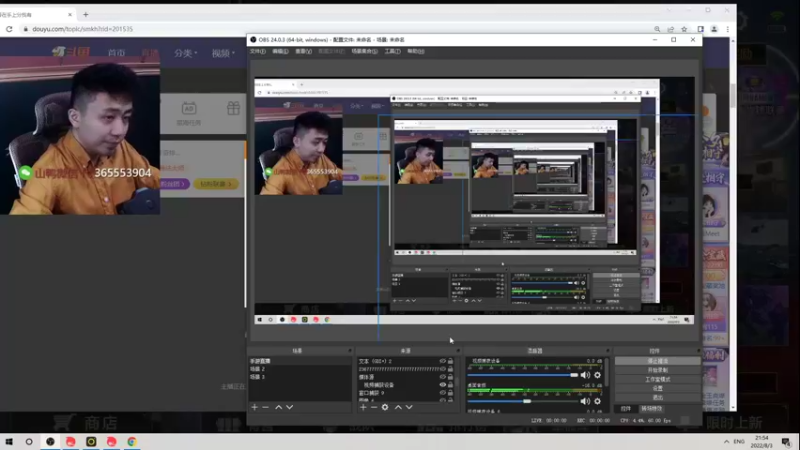Add a new source with plus icon
This screenshot has width=800, height=450.
tap(363, 407)
